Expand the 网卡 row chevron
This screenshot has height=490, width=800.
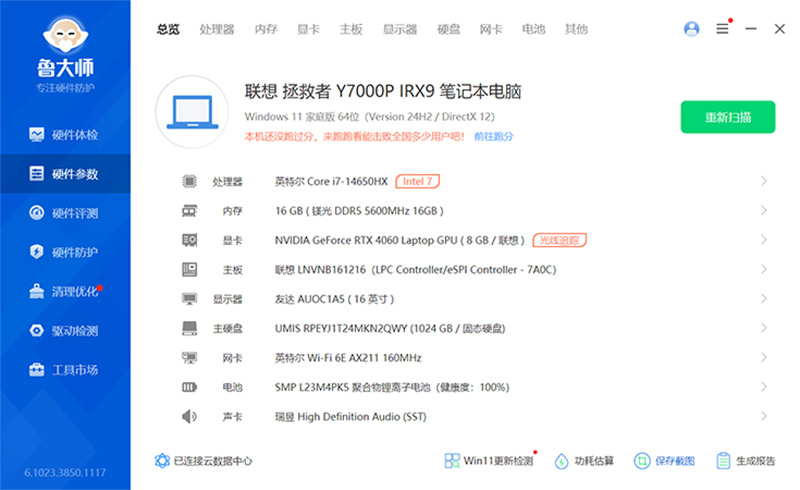764,357
